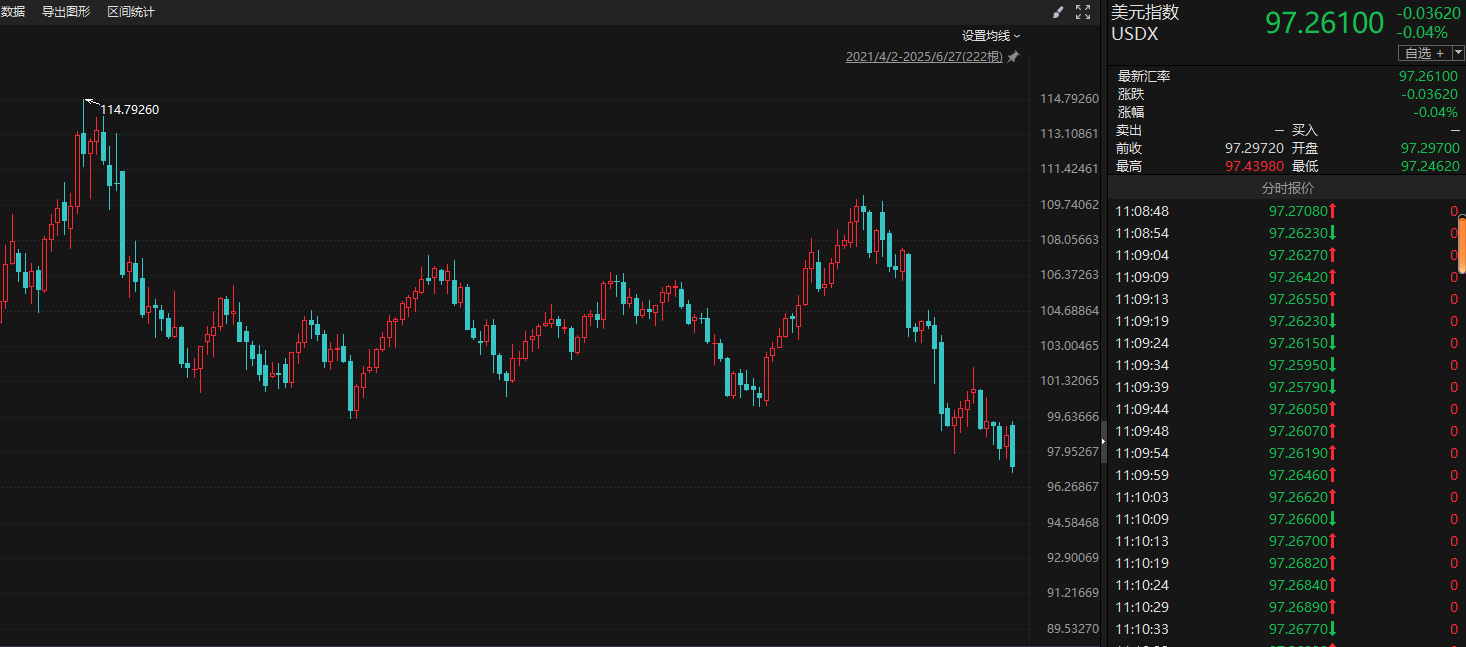
Task: Click the 自选 + add to watchlist button
Action: [x=1424, y=53]
